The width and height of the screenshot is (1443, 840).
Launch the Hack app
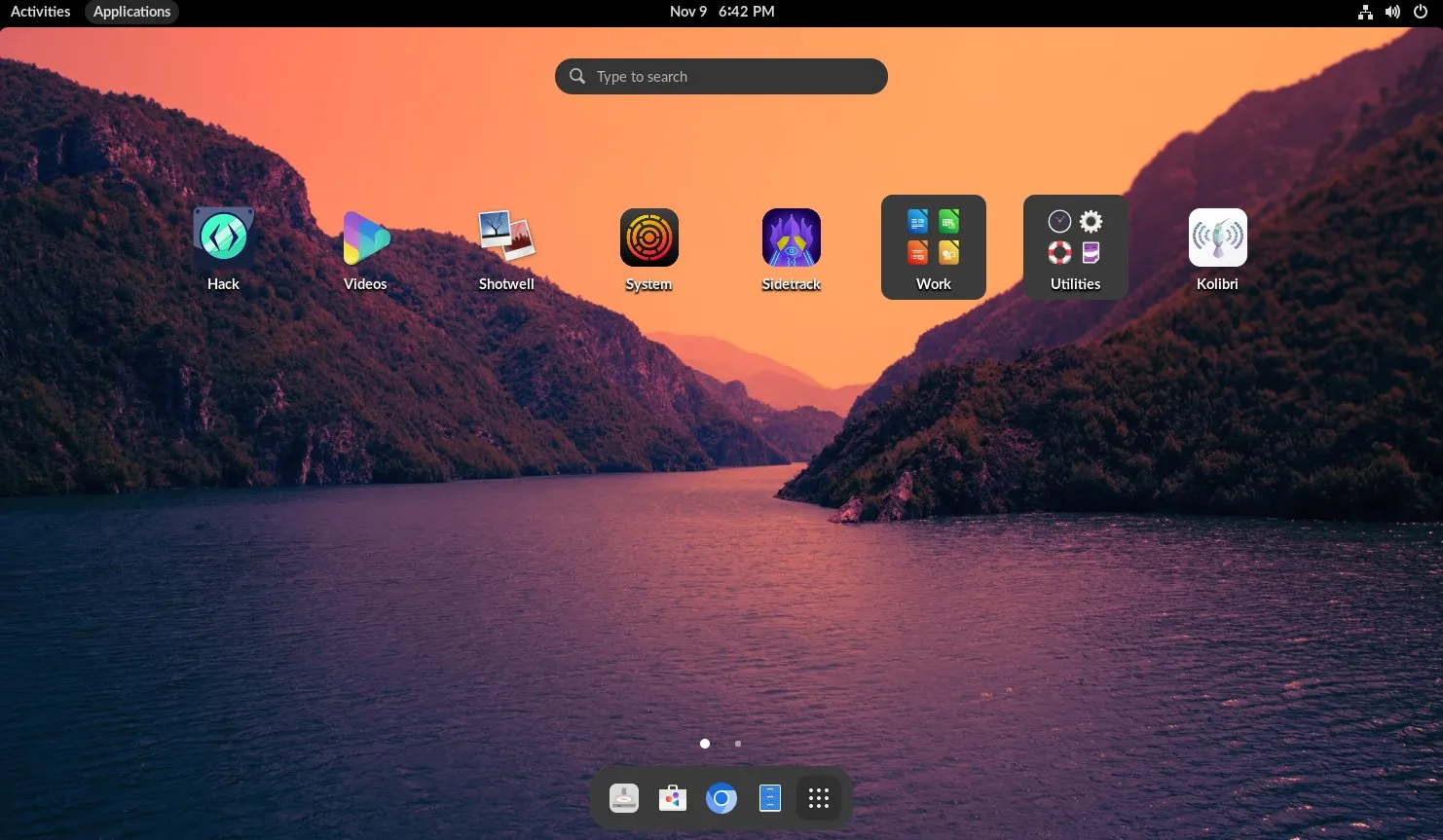coord(223,237)
